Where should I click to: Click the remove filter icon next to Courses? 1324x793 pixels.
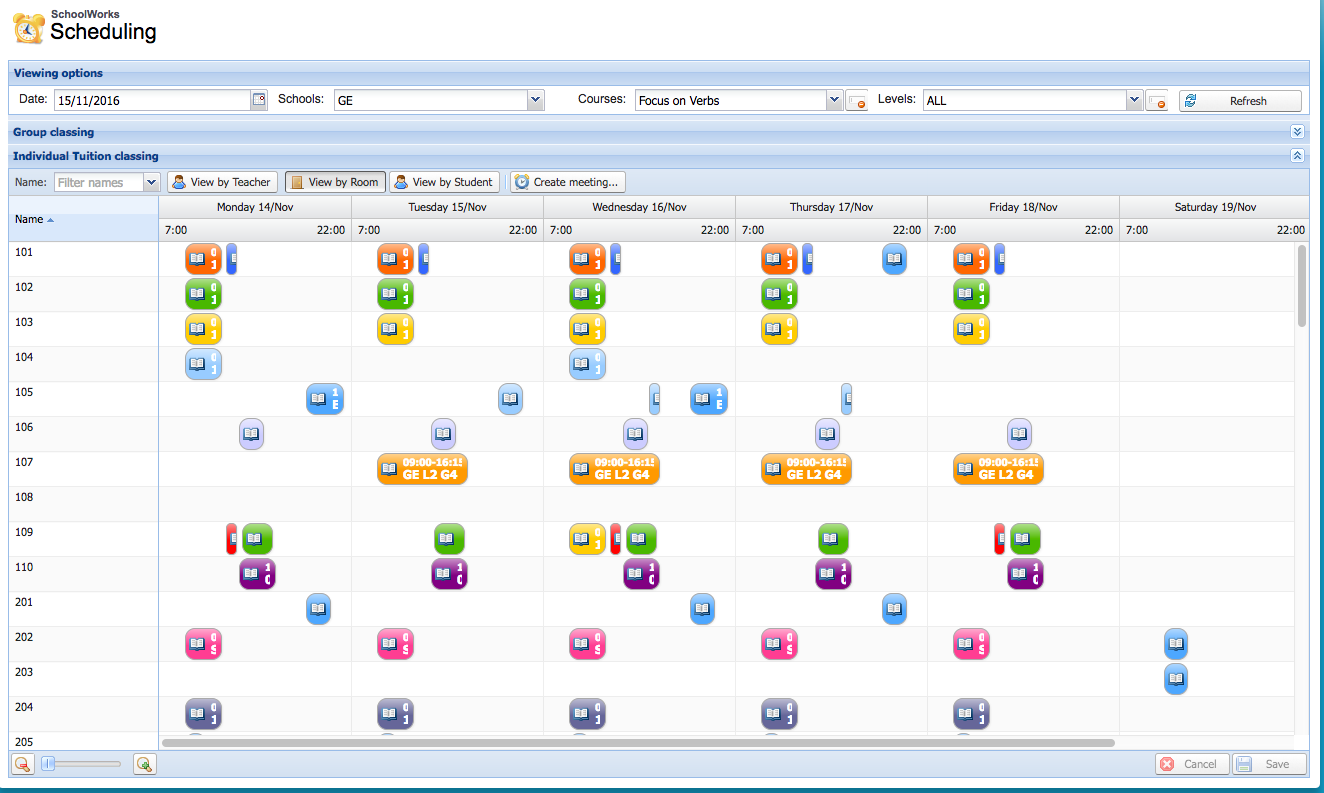click(x=857, y=100)
